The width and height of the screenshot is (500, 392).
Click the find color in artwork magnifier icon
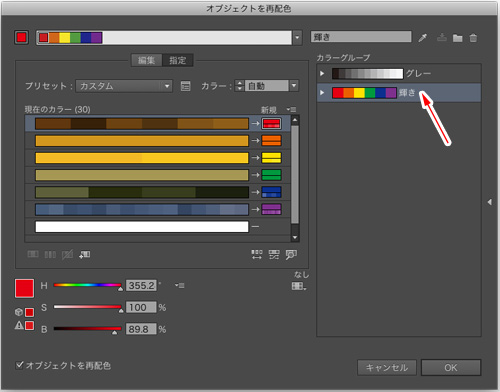click(x=291, y=255)
